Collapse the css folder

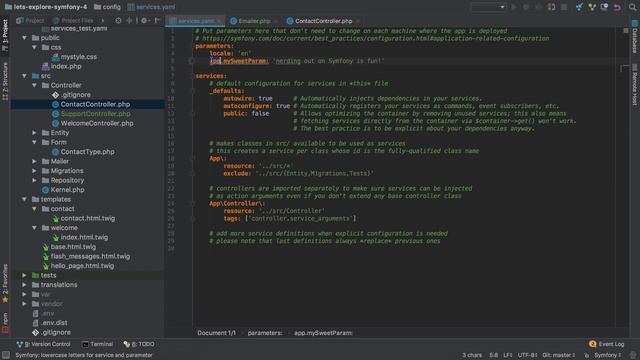click(x=35, y=47)
